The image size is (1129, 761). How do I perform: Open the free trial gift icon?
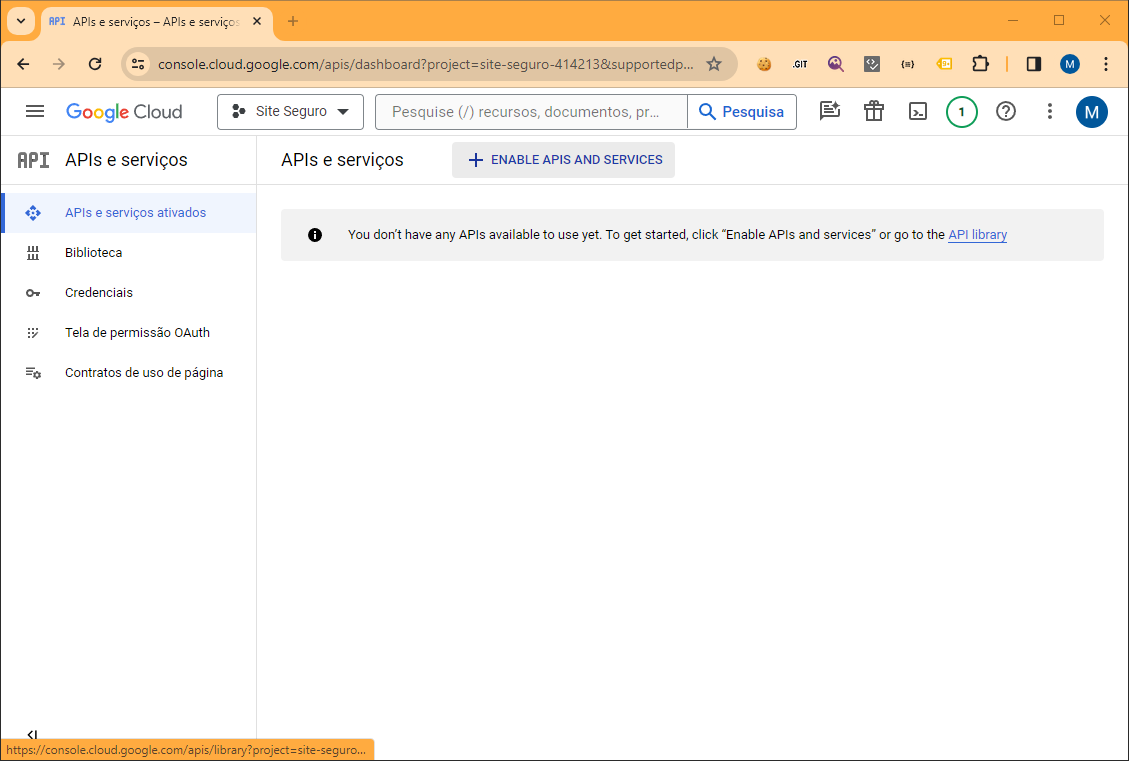coord(873,111)
